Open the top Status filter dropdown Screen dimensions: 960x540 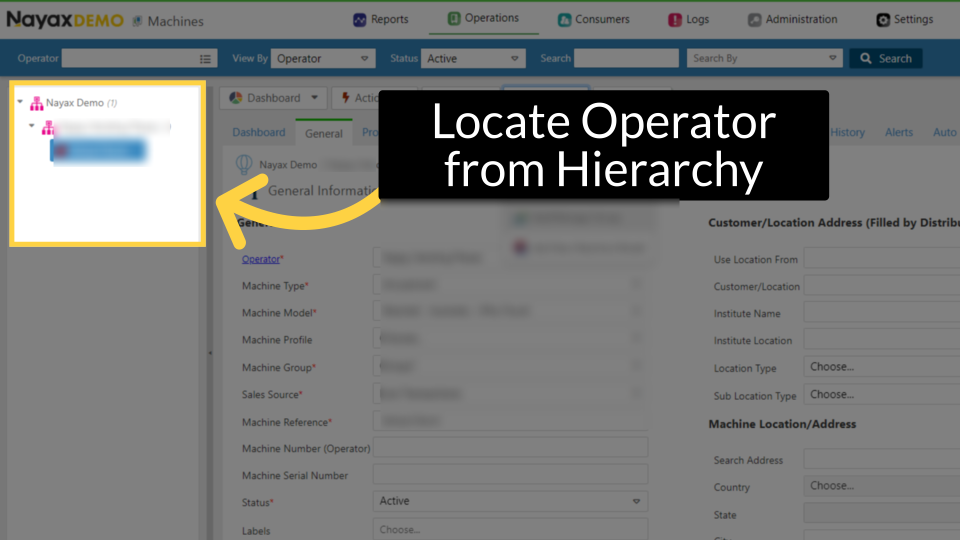pyautogui.click(x=473, y=59)
